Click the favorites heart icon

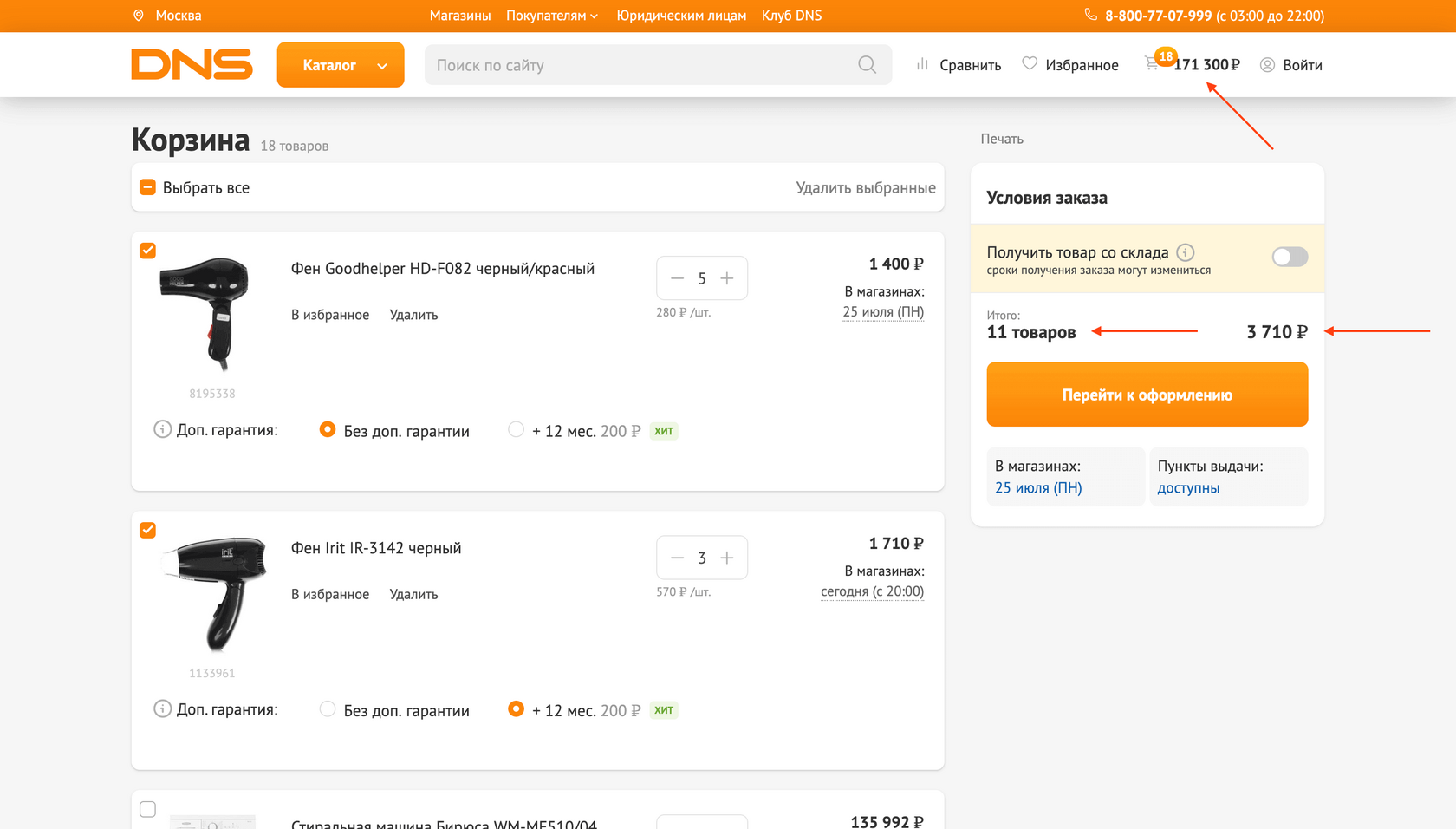coord(1030,63)
